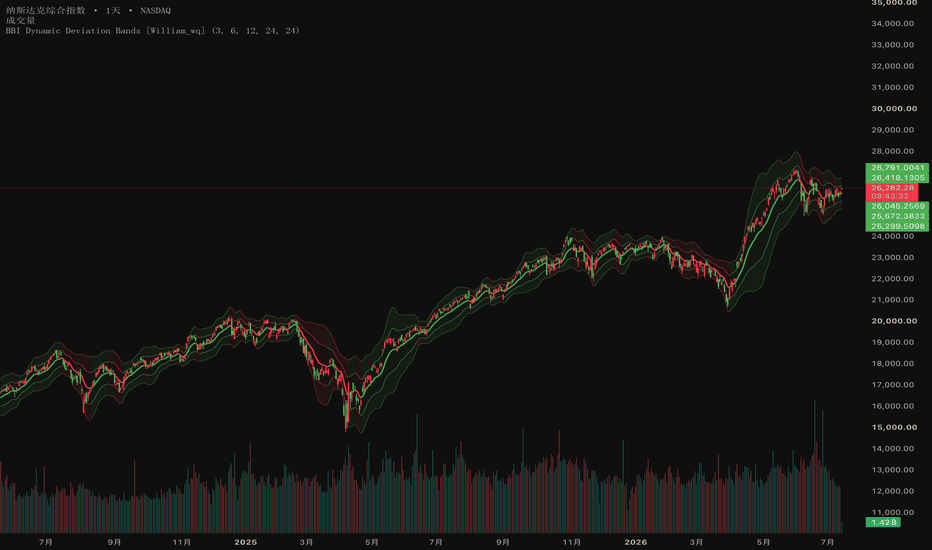Click the final 7月 label on time axis
932x550 pixels.
click(827, 542)
